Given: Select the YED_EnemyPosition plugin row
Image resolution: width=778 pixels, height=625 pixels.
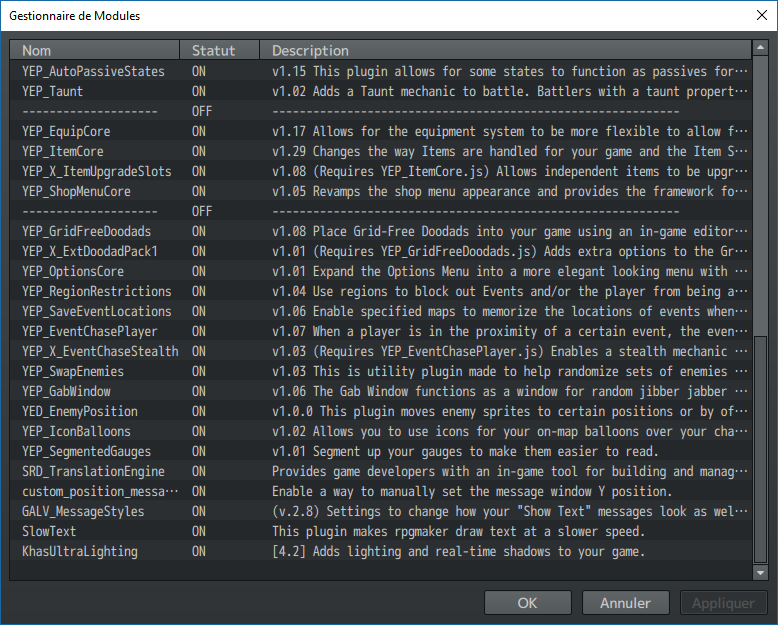Looking at the screenshot, I should 381,411.
